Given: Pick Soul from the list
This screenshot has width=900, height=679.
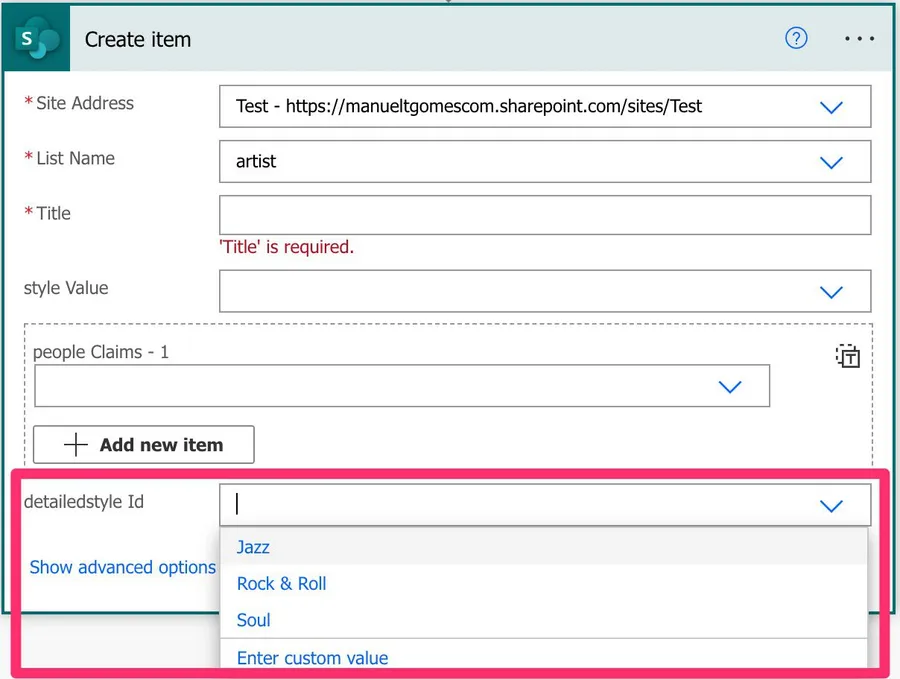Looking at the screenshot, I should (x=254, y=620).
